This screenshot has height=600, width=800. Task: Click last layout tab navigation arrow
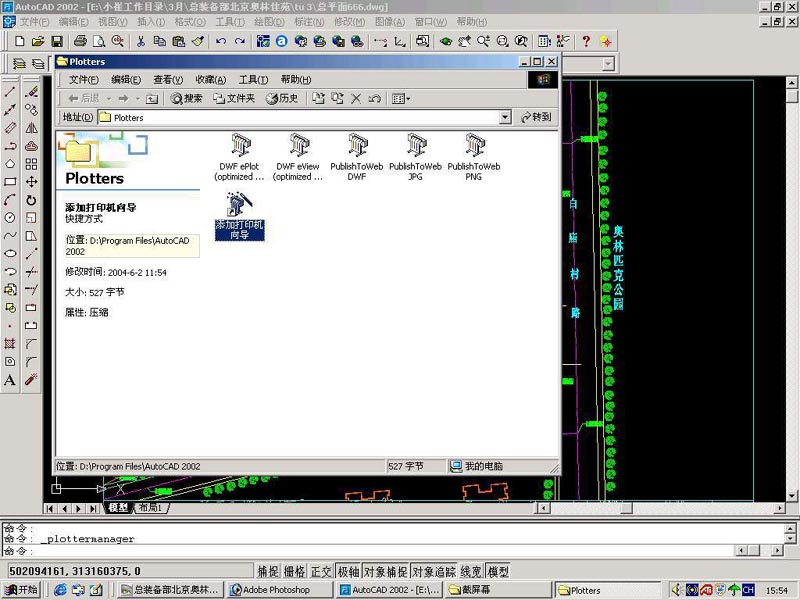coord(93,508)
